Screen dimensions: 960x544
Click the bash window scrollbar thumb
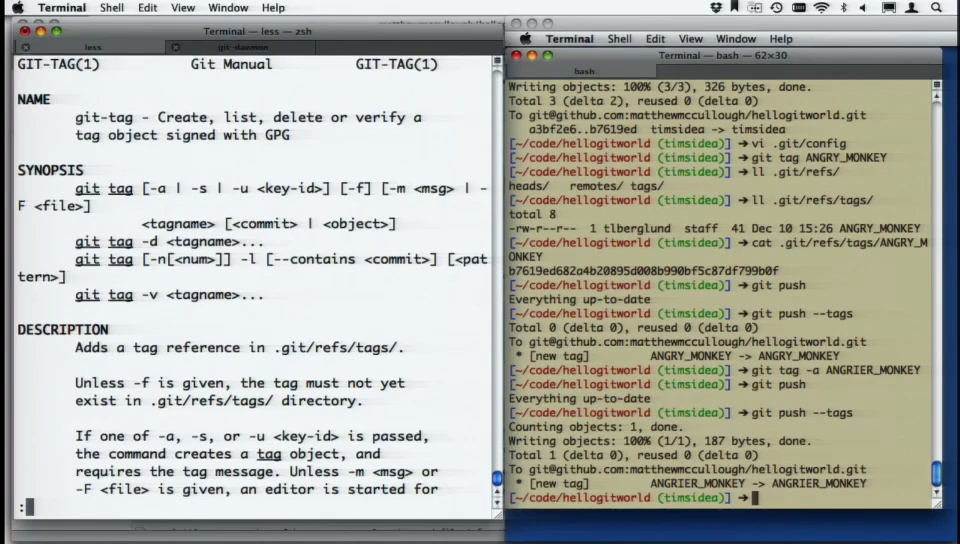pyautogui.click(x=936, y=473)
